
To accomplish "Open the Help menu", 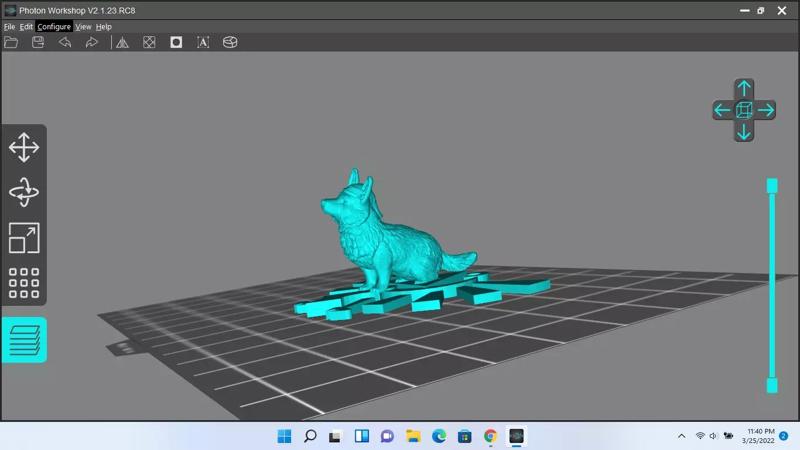I will tap(104, 27).
